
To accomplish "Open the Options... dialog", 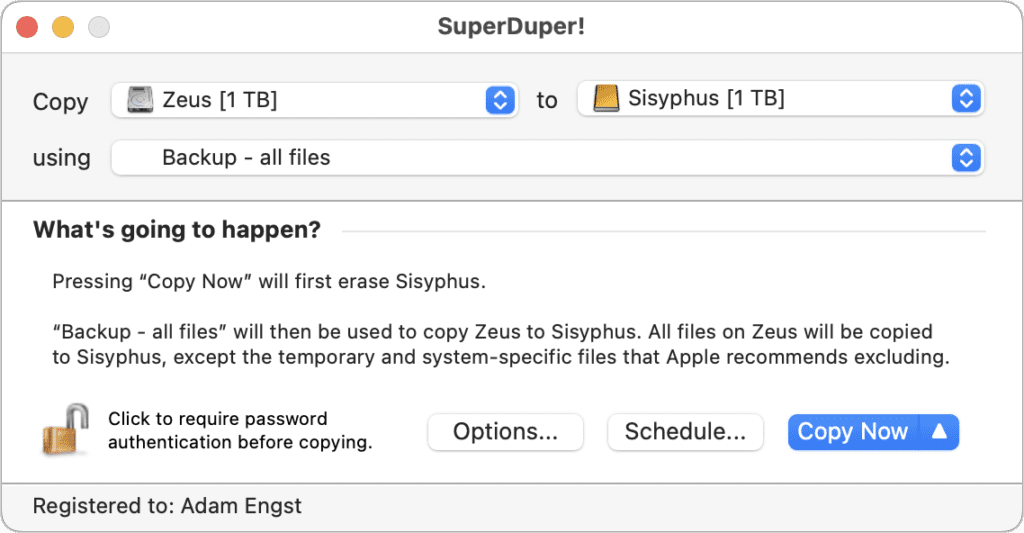I will (505, 432).
